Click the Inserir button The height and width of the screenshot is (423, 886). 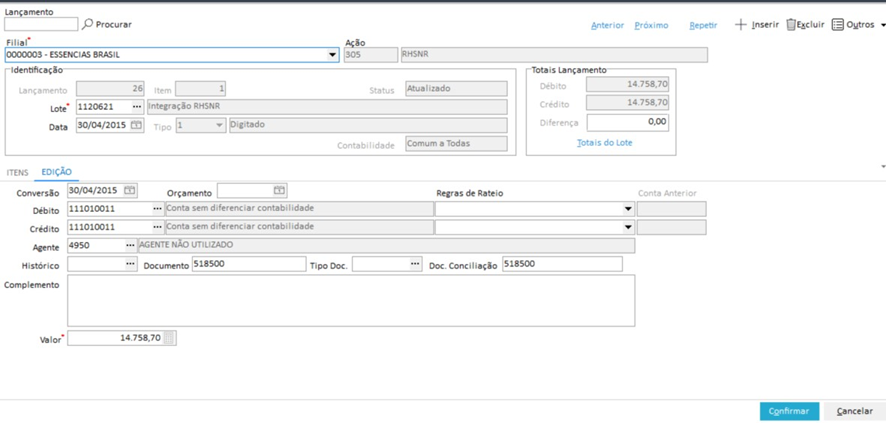pyautogui.click(x=757, y=25)
